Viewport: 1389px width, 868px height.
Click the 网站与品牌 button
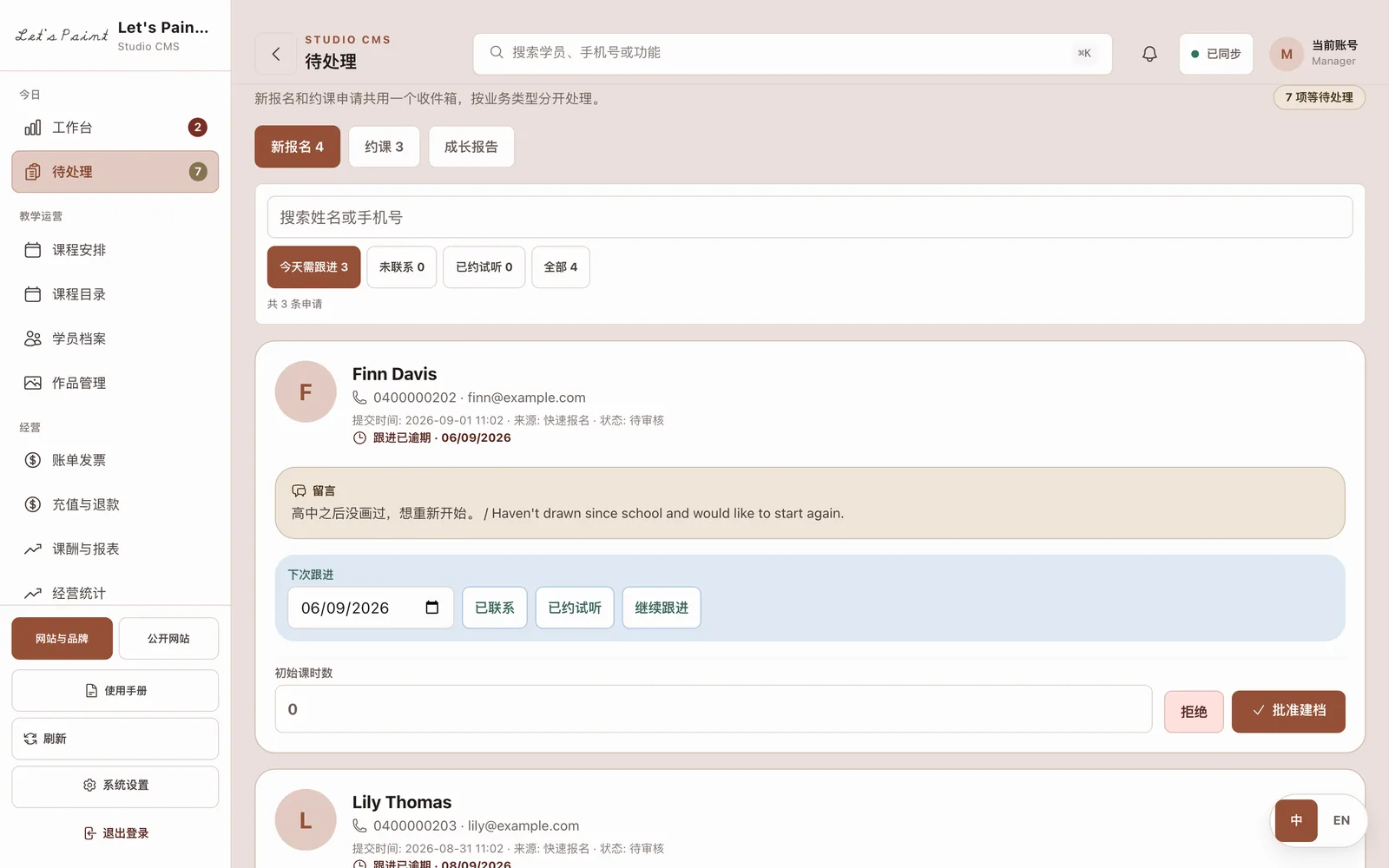coord(62,639)
